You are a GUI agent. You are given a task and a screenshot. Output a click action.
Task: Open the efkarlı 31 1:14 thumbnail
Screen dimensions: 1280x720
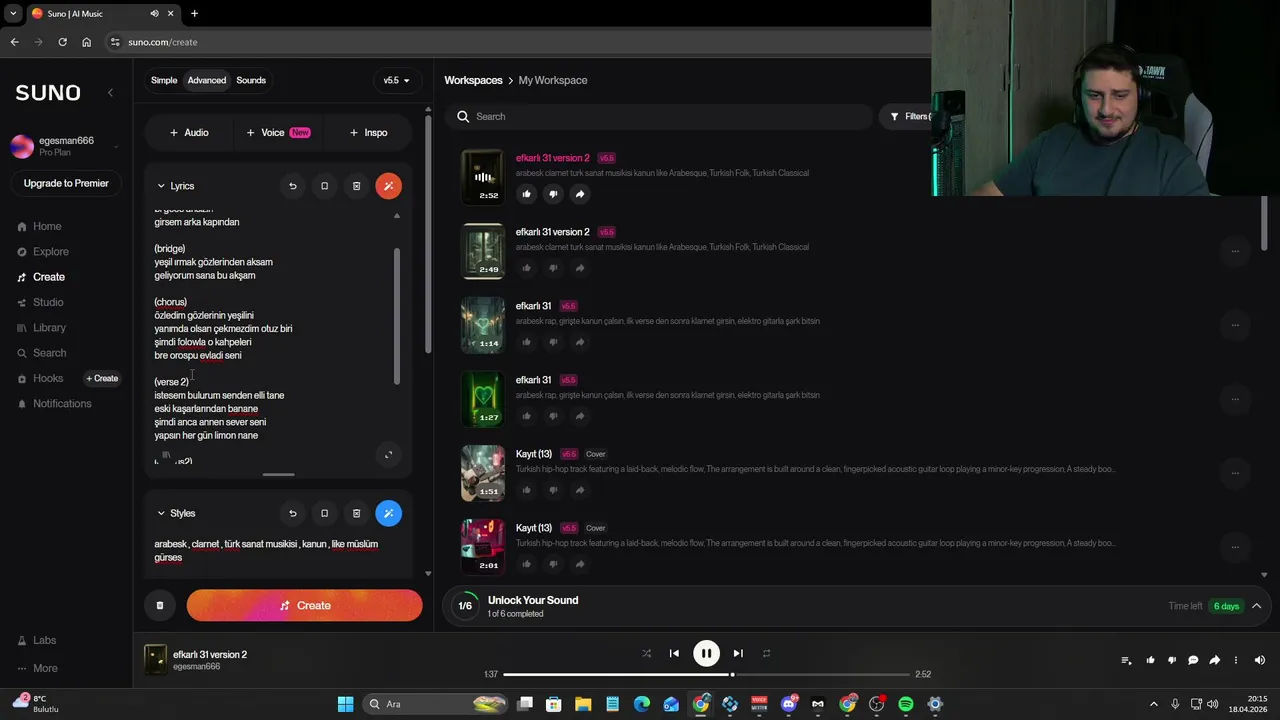[482, 325]
